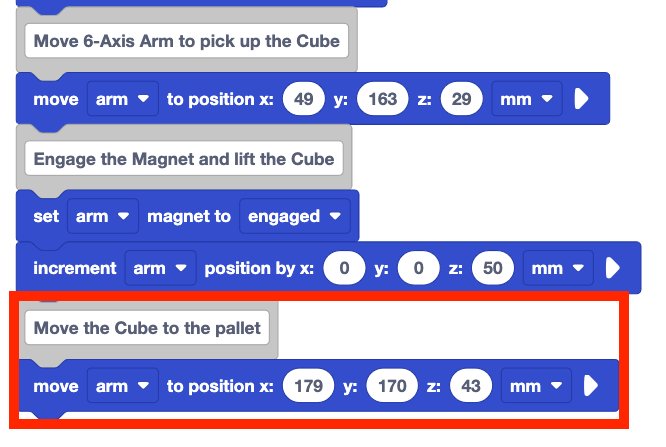Open mm units dropdown in the increment block
Screen dimensions: 666x447
point(559,268)
